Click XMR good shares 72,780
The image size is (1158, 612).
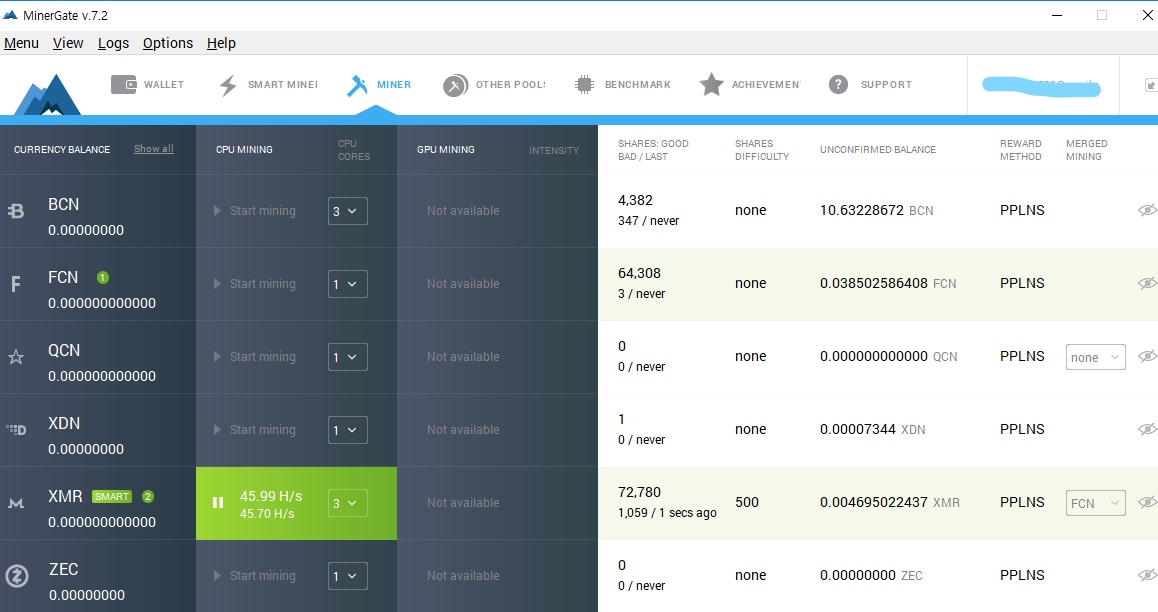640,492
